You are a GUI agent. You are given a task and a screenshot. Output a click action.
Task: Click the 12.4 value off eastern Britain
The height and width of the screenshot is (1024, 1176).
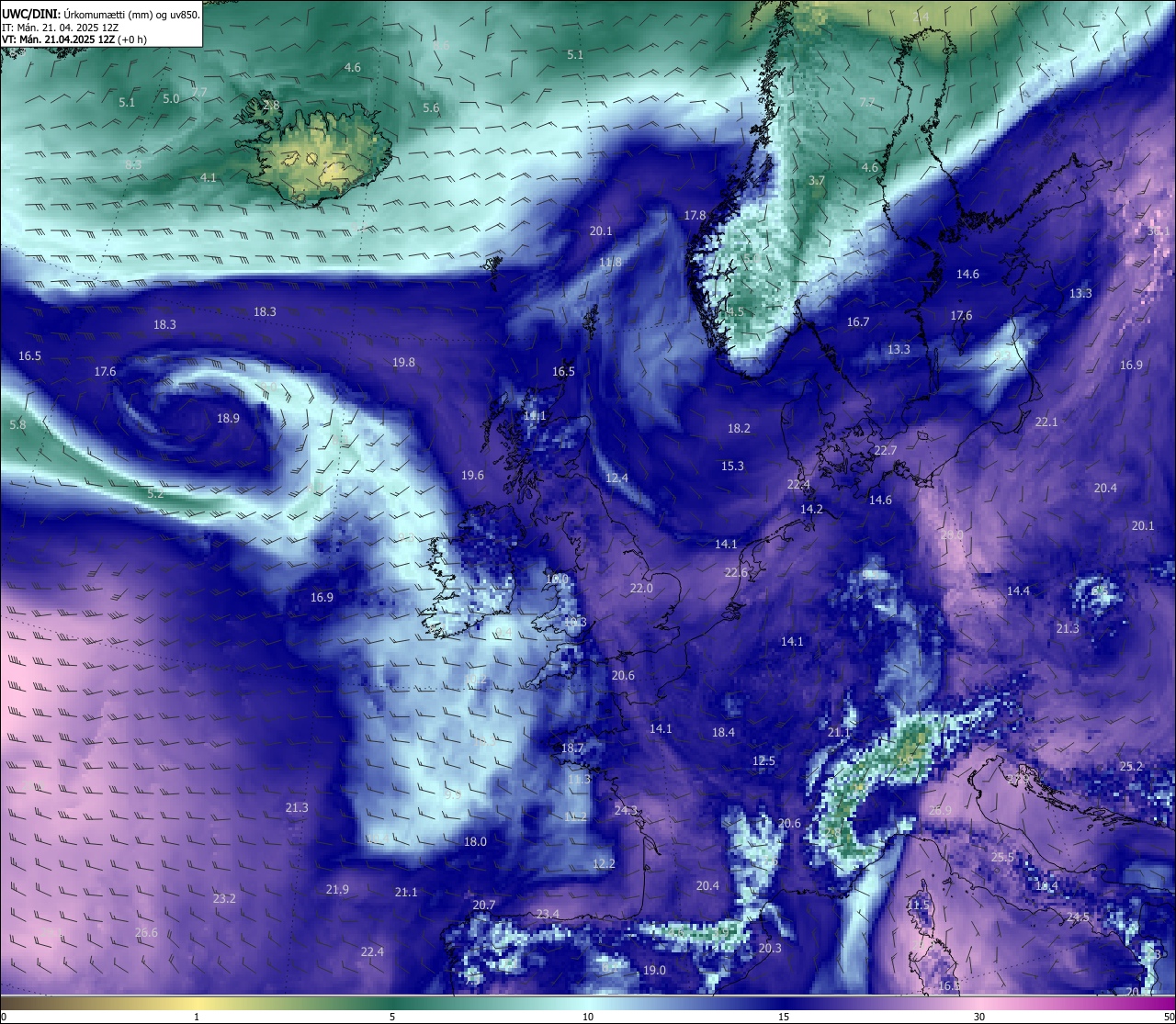[x=616, y=478]
